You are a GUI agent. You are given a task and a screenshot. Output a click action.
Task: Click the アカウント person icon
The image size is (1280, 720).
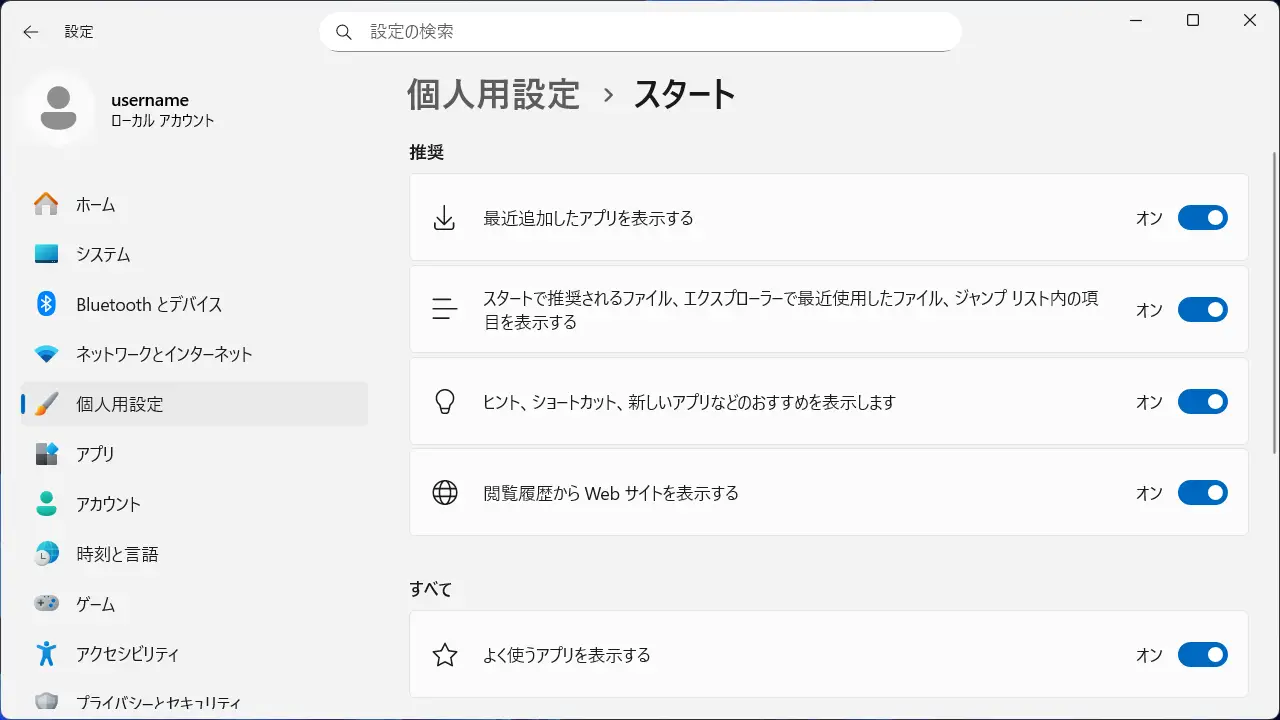point(46,504)
